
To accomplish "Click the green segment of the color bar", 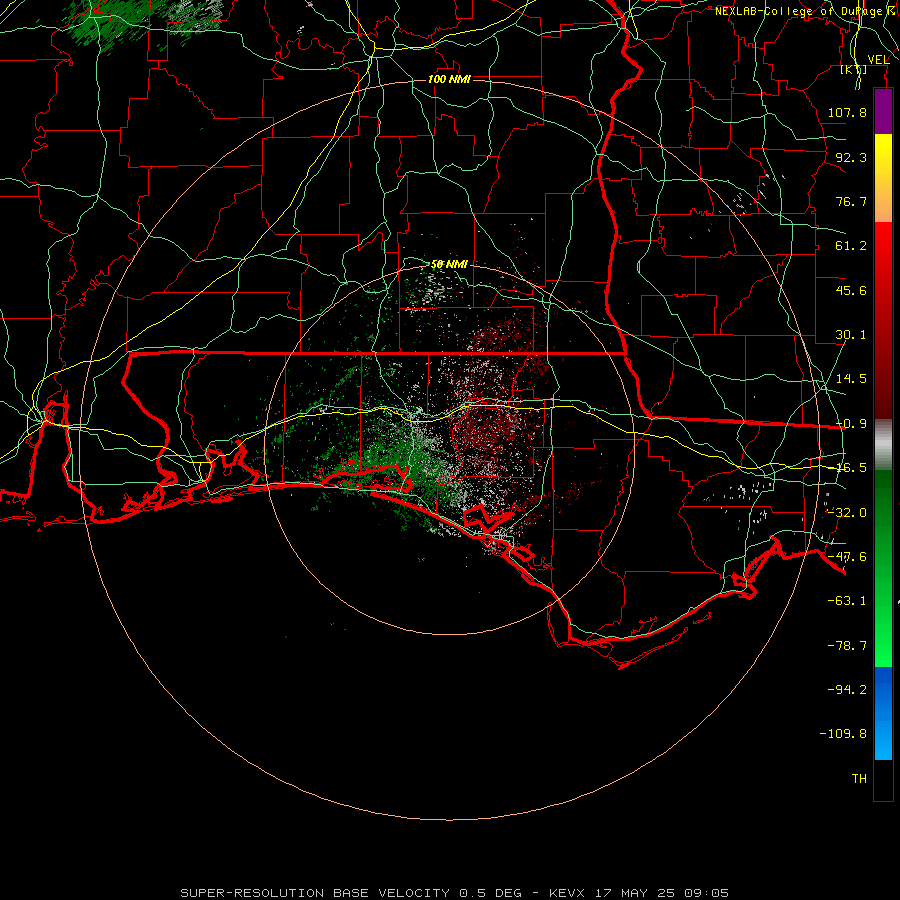I will (x=883, y=568).
